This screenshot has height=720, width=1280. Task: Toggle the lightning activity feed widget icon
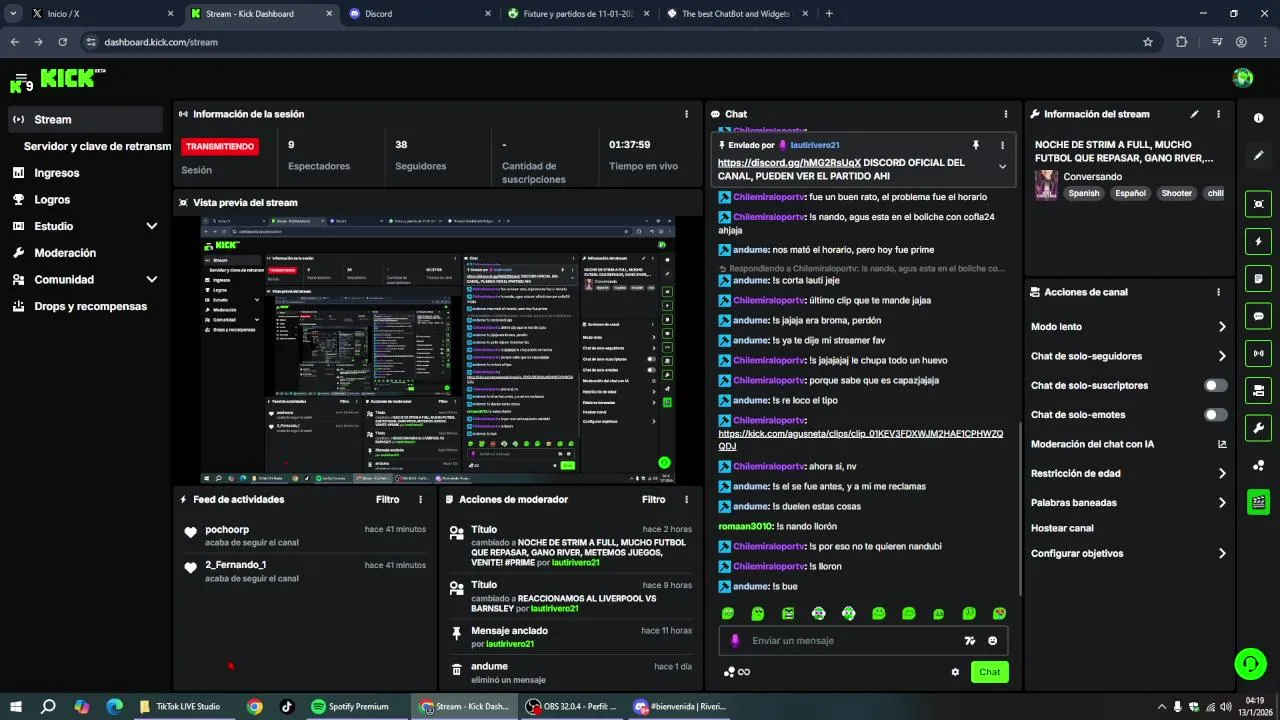pyautogui.click(x=1258, y=241)
